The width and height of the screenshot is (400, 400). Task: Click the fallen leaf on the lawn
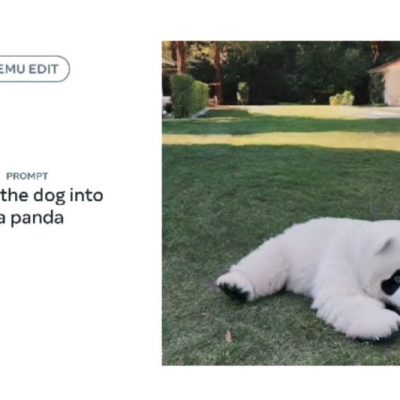[x=229, y=336]
